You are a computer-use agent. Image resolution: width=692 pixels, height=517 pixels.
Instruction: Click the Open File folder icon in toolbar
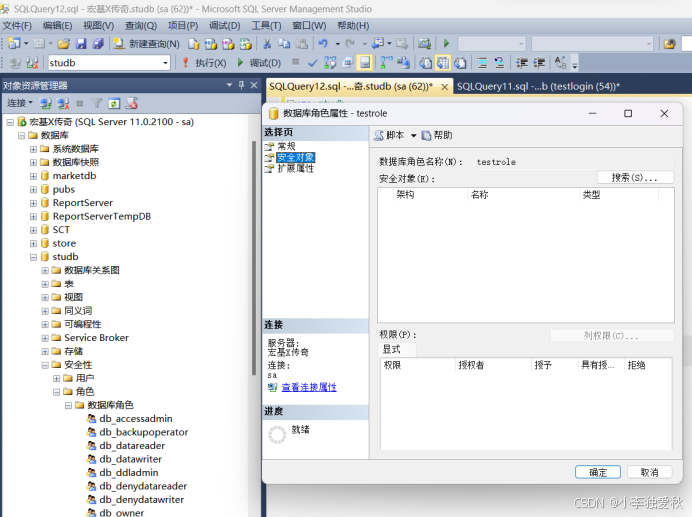tap(64, 44)
